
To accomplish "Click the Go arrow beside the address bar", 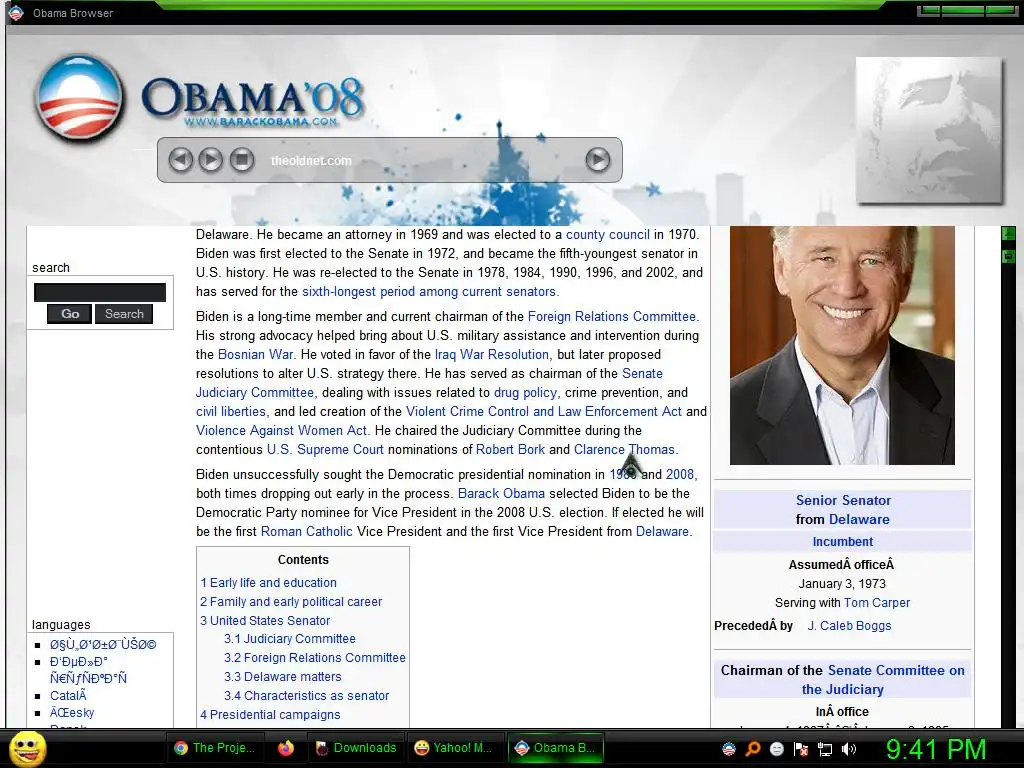I will tap(598, 159).
